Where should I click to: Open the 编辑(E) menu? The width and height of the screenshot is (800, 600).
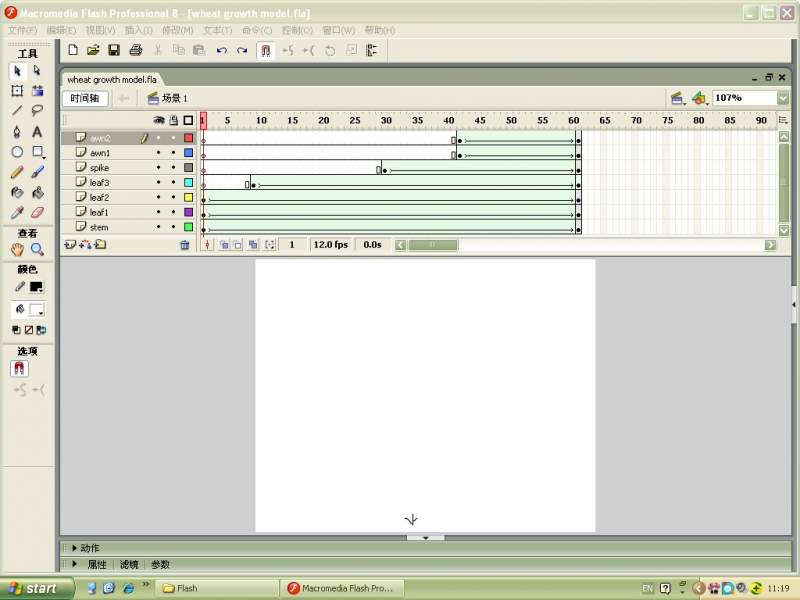point(61,30)
